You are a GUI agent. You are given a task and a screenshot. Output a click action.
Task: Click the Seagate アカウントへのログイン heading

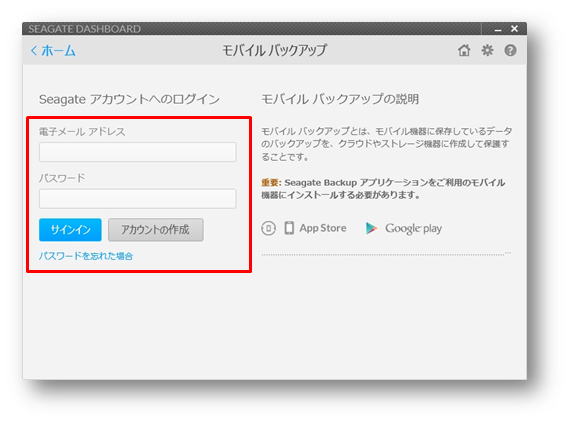pos(129,99)
